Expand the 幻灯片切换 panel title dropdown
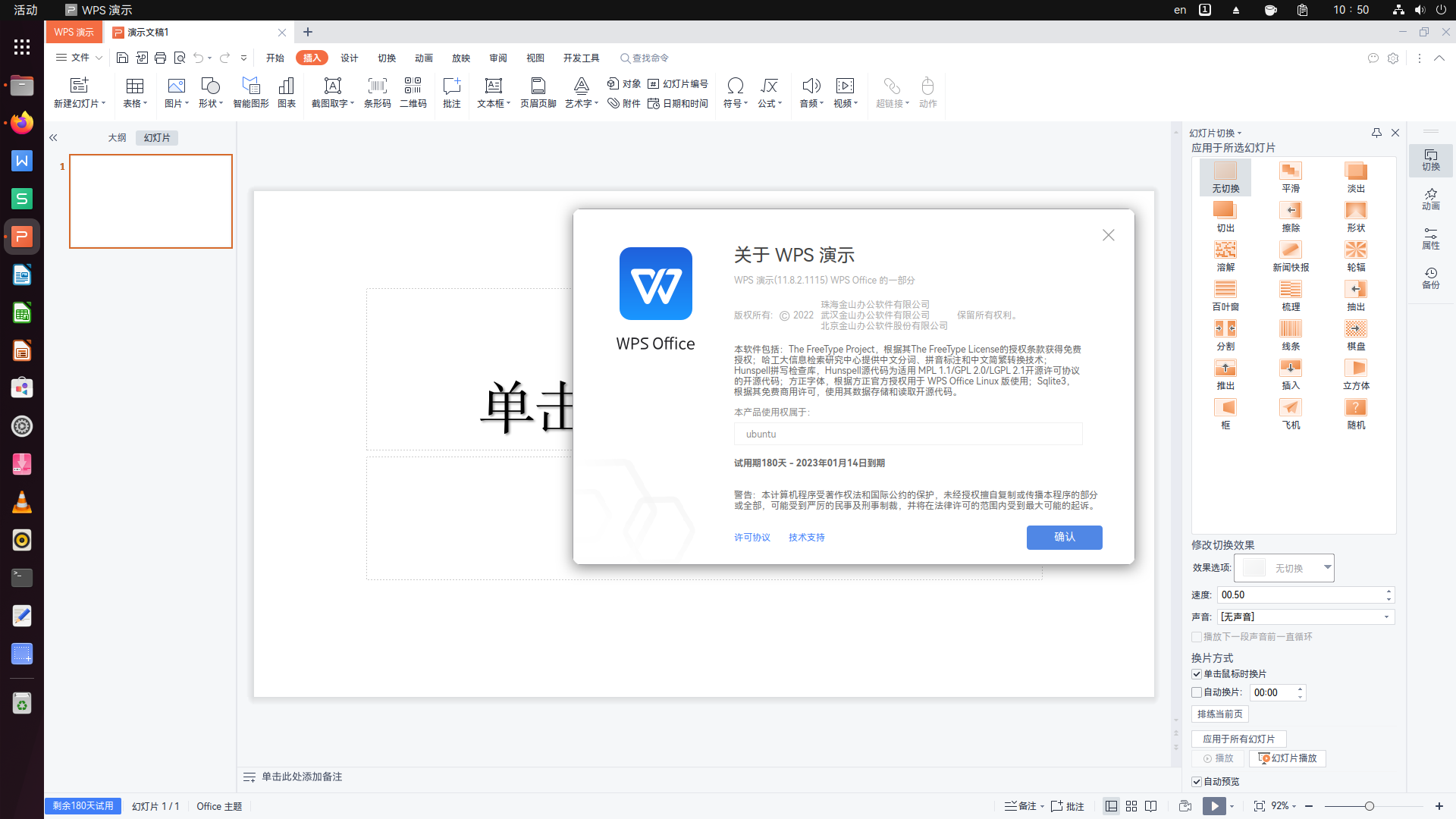The image size is (1456, 819). (1239, 133)
